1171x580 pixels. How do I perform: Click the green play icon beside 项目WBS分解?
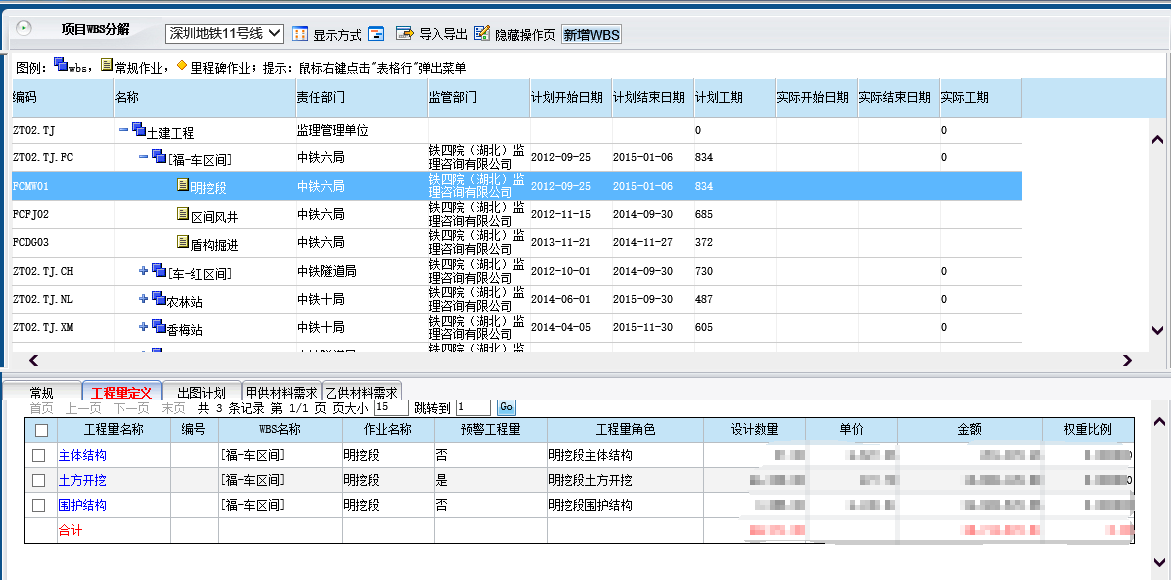[24, 29]
